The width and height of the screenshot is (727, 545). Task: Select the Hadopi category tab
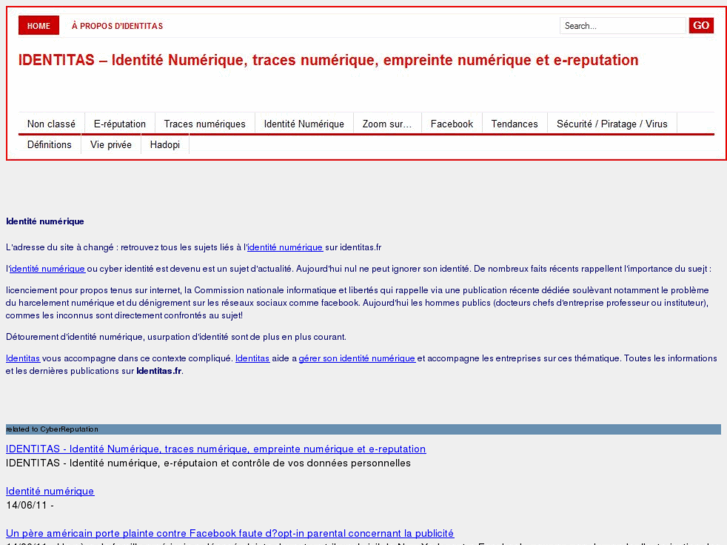[x=165, y=145]
